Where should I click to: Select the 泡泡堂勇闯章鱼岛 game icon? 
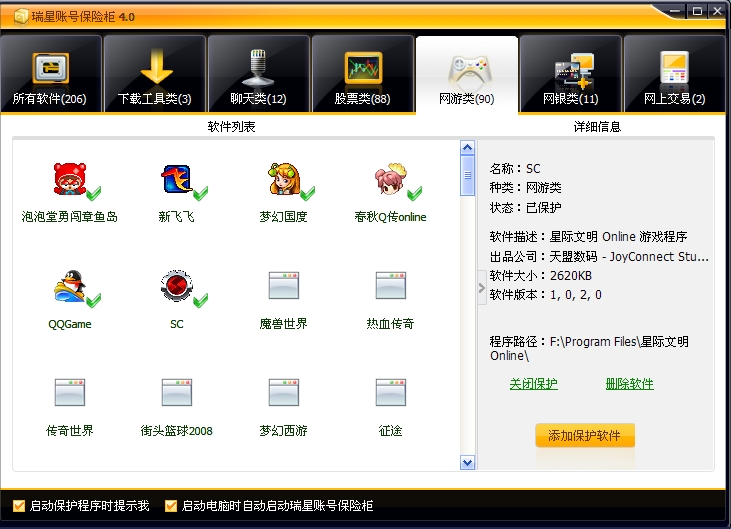point(71,179)
